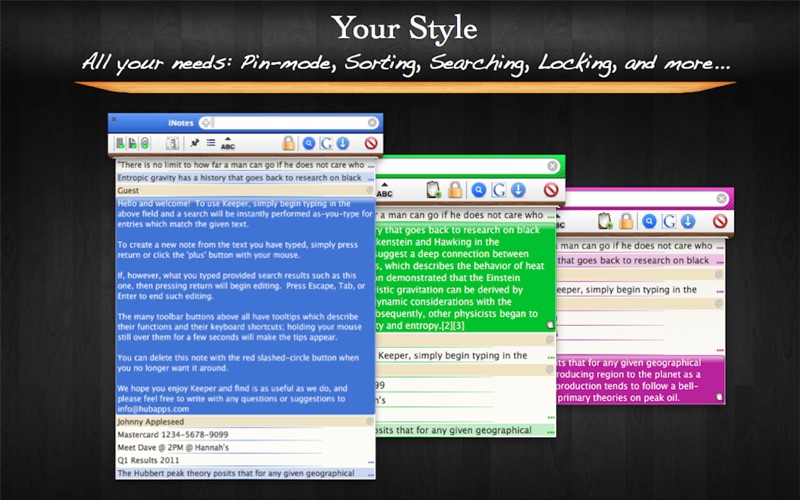The width and height of the screenshot is (800, 500).
Task: Click the Google G icon in blue window
Action: click(326, 143)
